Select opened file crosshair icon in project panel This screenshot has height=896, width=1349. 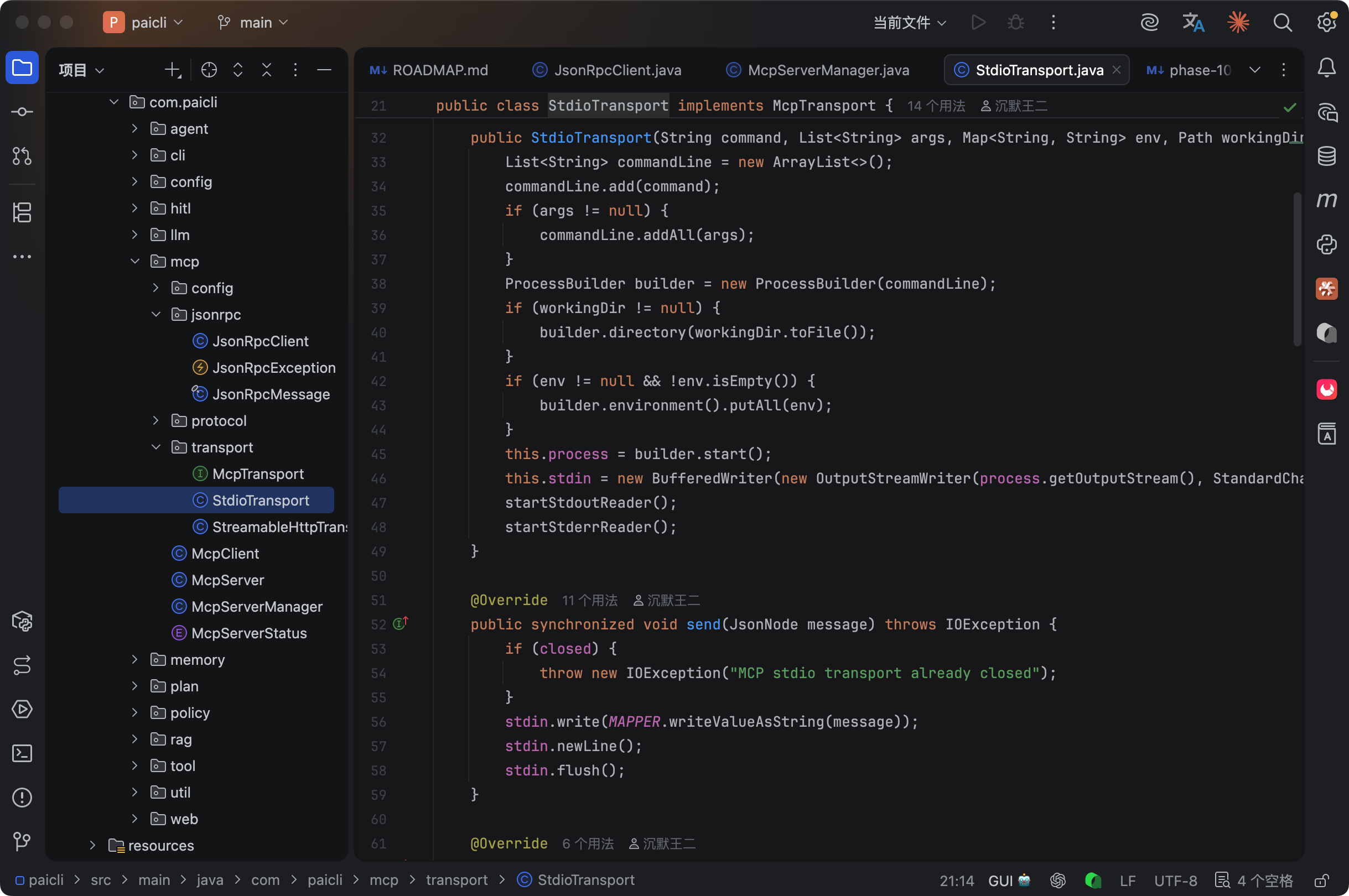(209, 70)
